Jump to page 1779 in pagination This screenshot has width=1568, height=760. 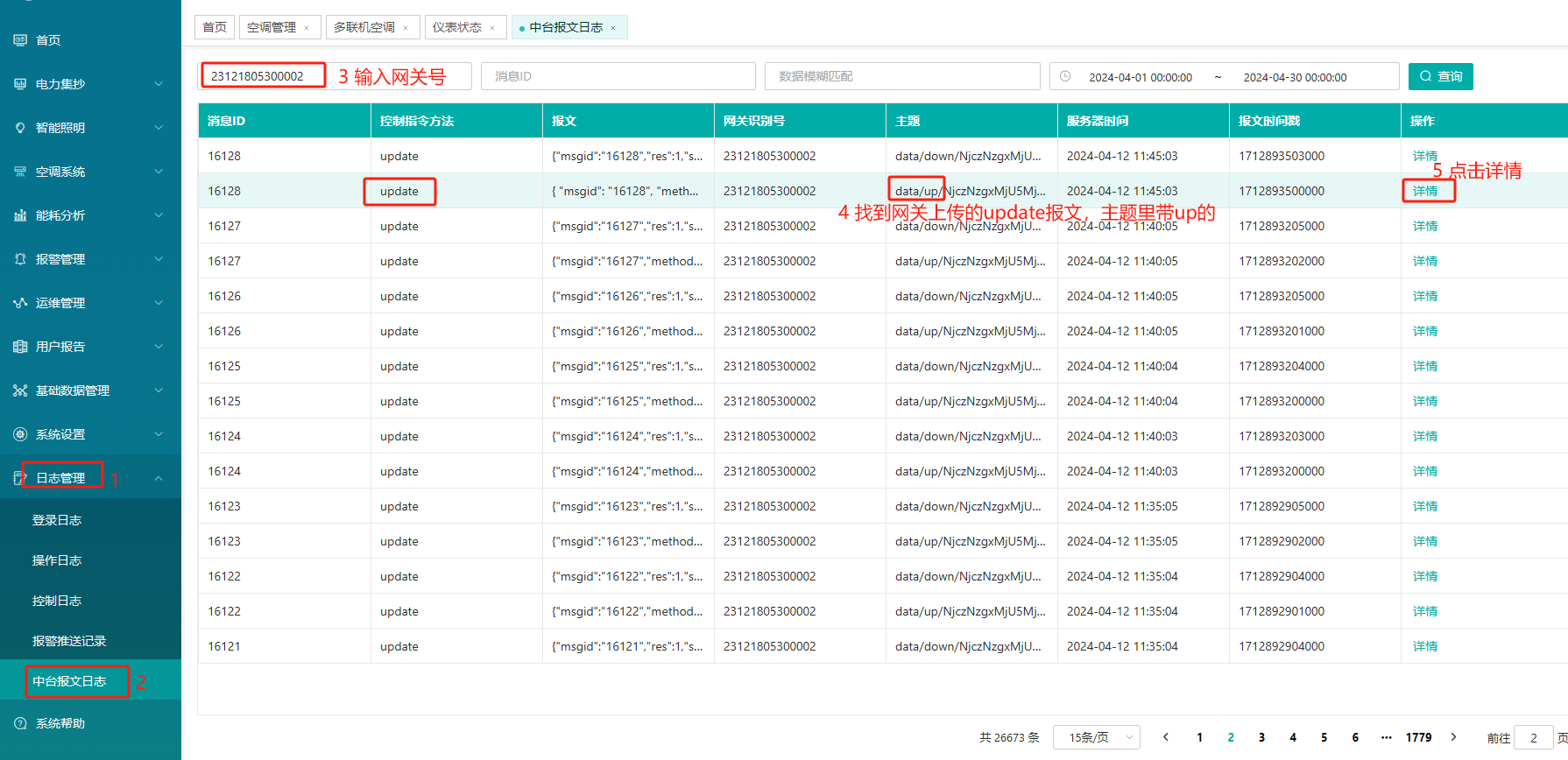1418,737
